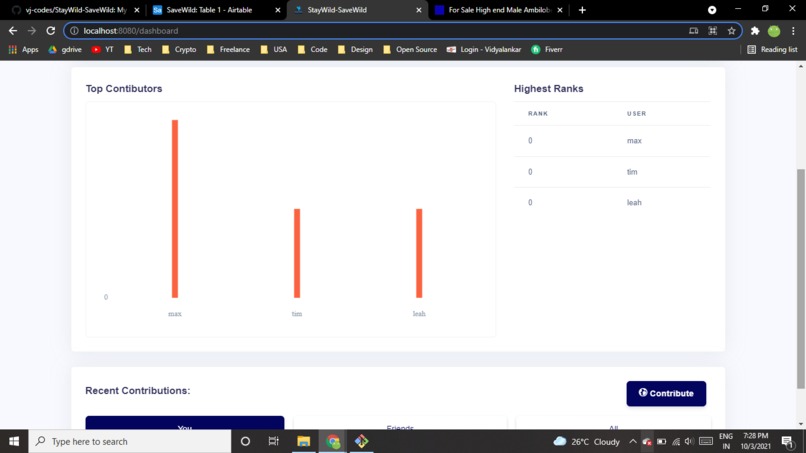Viewport: 806px width, 453px height.
Task: Open the Design bookmark folder
Action: pos(356,49)
